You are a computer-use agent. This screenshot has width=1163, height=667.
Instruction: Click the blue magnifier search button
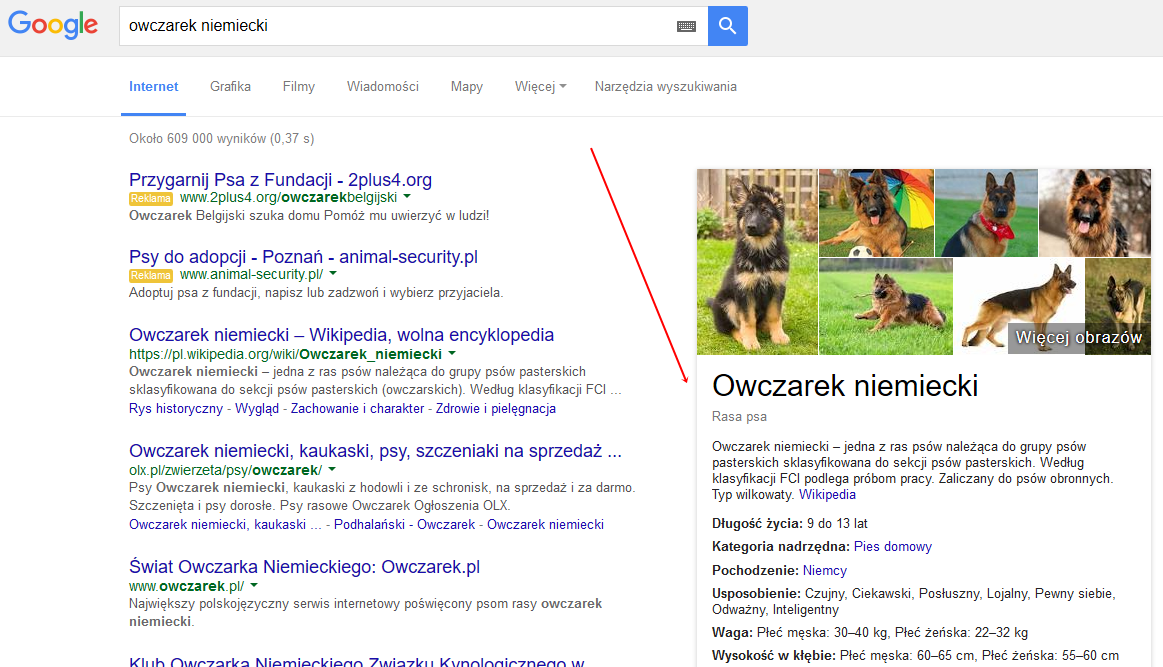[x=727, y=26]
